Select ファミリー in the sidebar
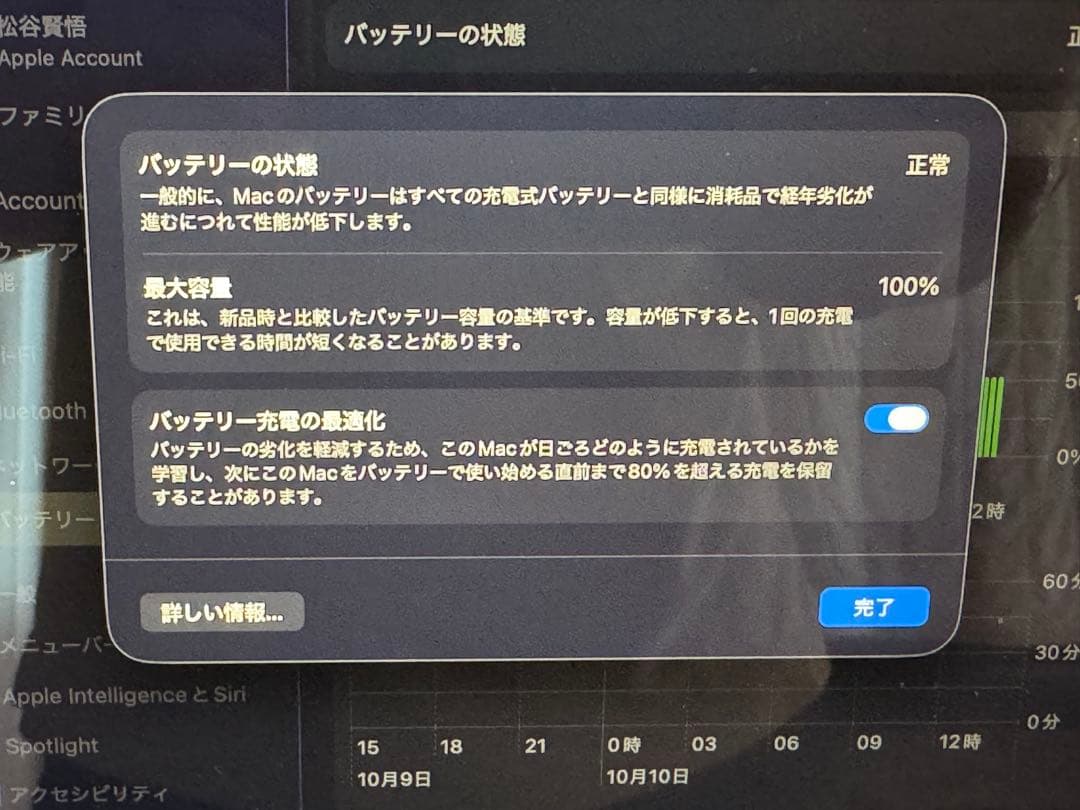This screenshot has height=810, width=1080. (x=43, y=114)
